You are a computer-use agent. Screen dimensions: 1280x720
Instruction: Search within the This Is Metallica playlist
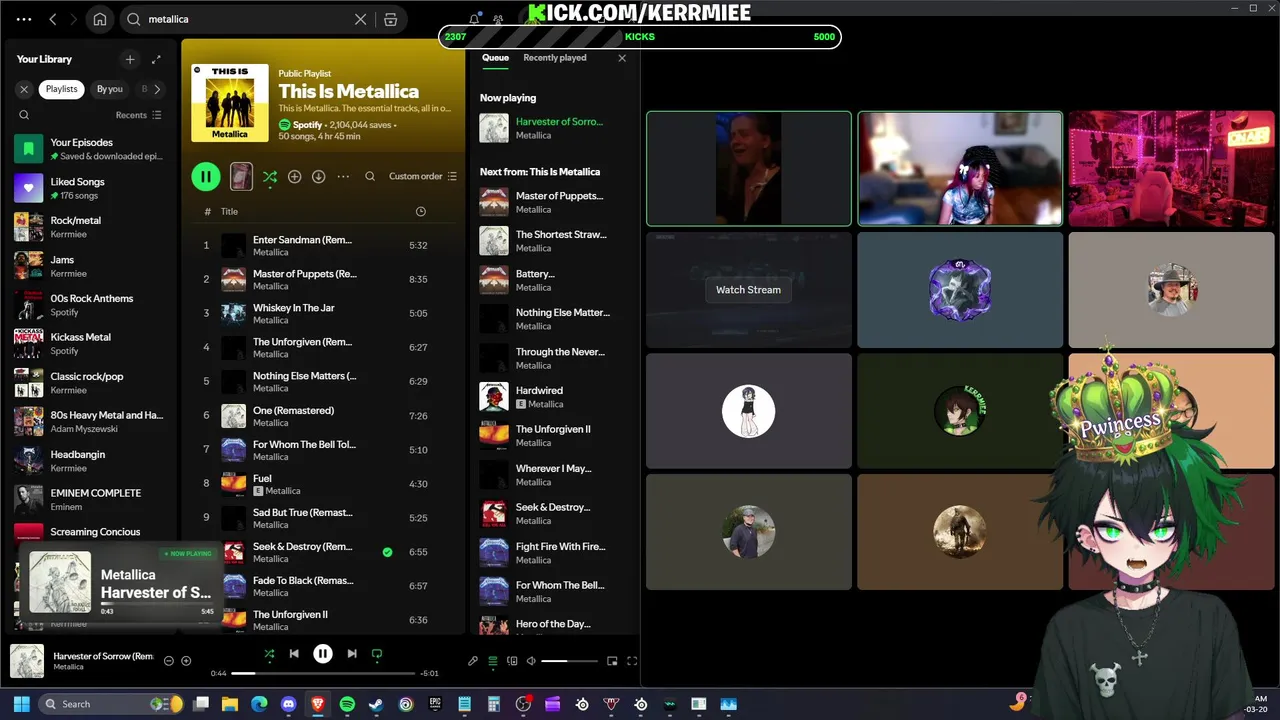click(x=370, y=176)
